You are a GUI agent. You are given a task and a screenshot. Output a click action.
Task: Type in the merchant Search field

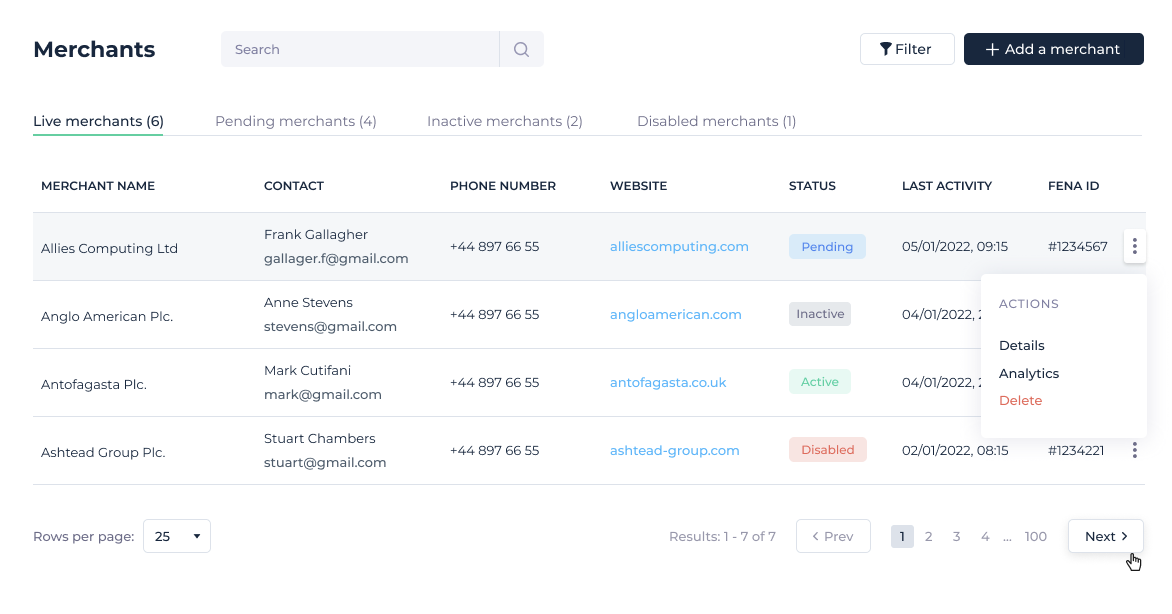click(x=360, y=49)
